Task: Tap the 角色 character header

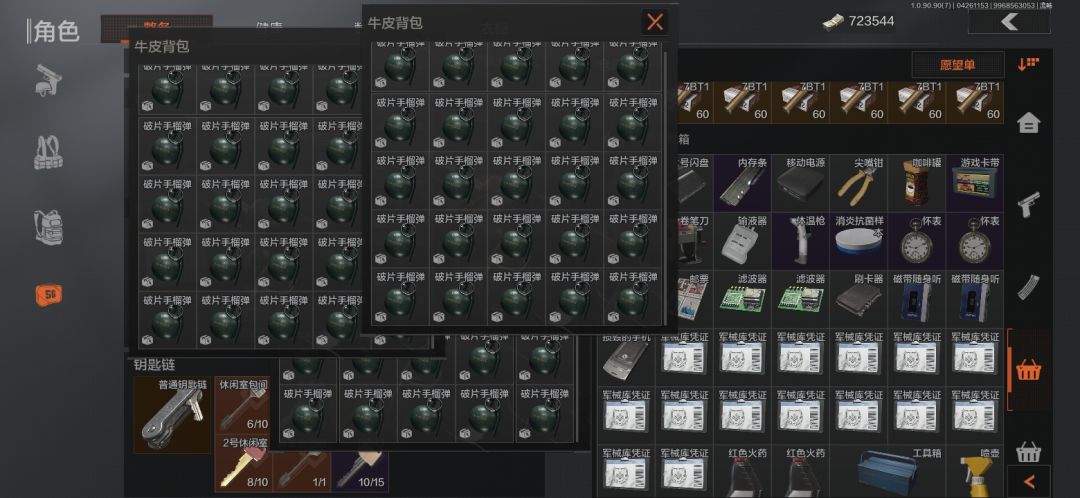Action: pos(56,31)
